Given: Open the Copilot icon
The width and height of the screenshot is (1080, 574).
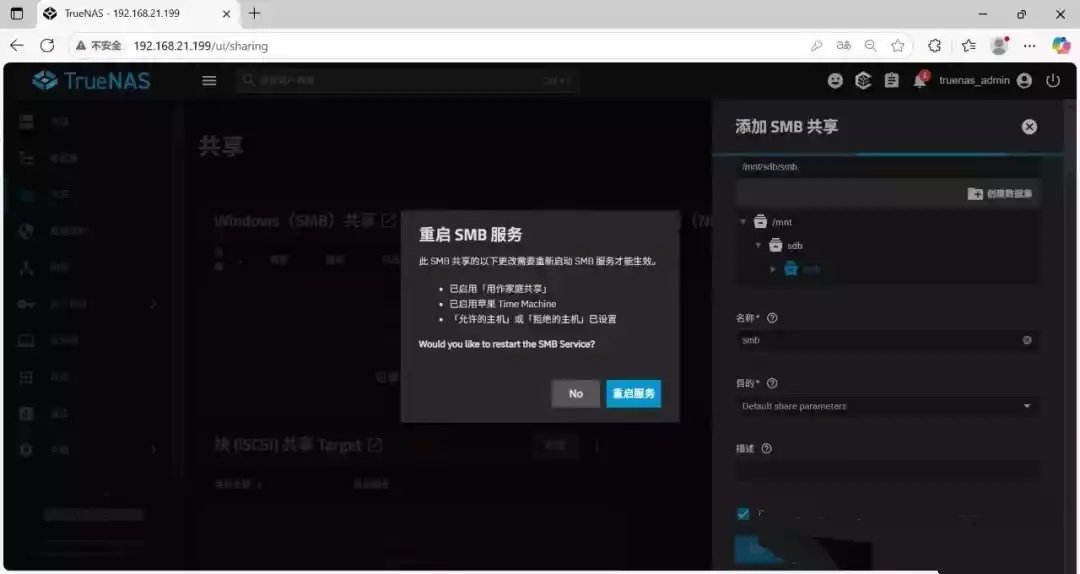Looking at the screenshot, I should [1061, 45].
